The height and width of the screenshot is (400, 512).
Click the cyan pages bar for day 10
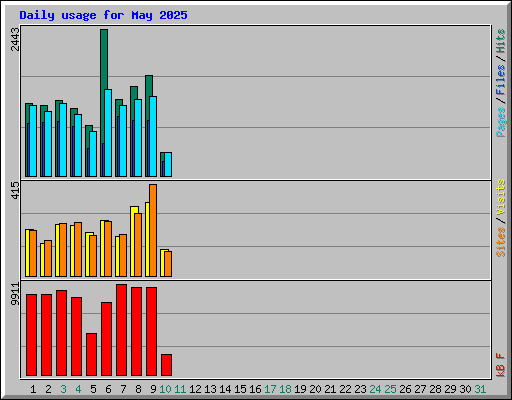(168, 165)
